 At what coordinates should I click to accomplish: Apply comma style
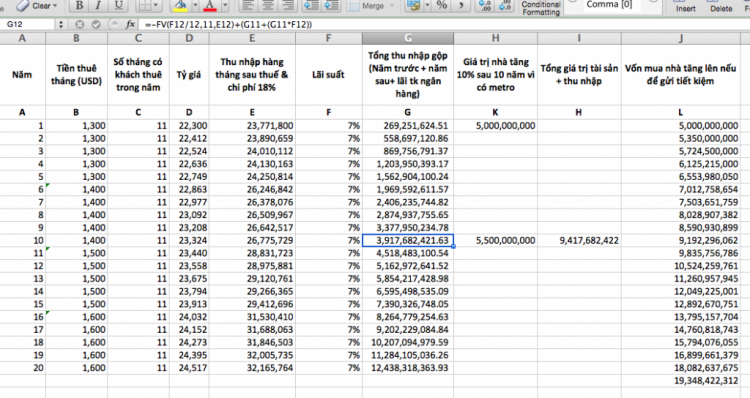(x=461, y=5)
